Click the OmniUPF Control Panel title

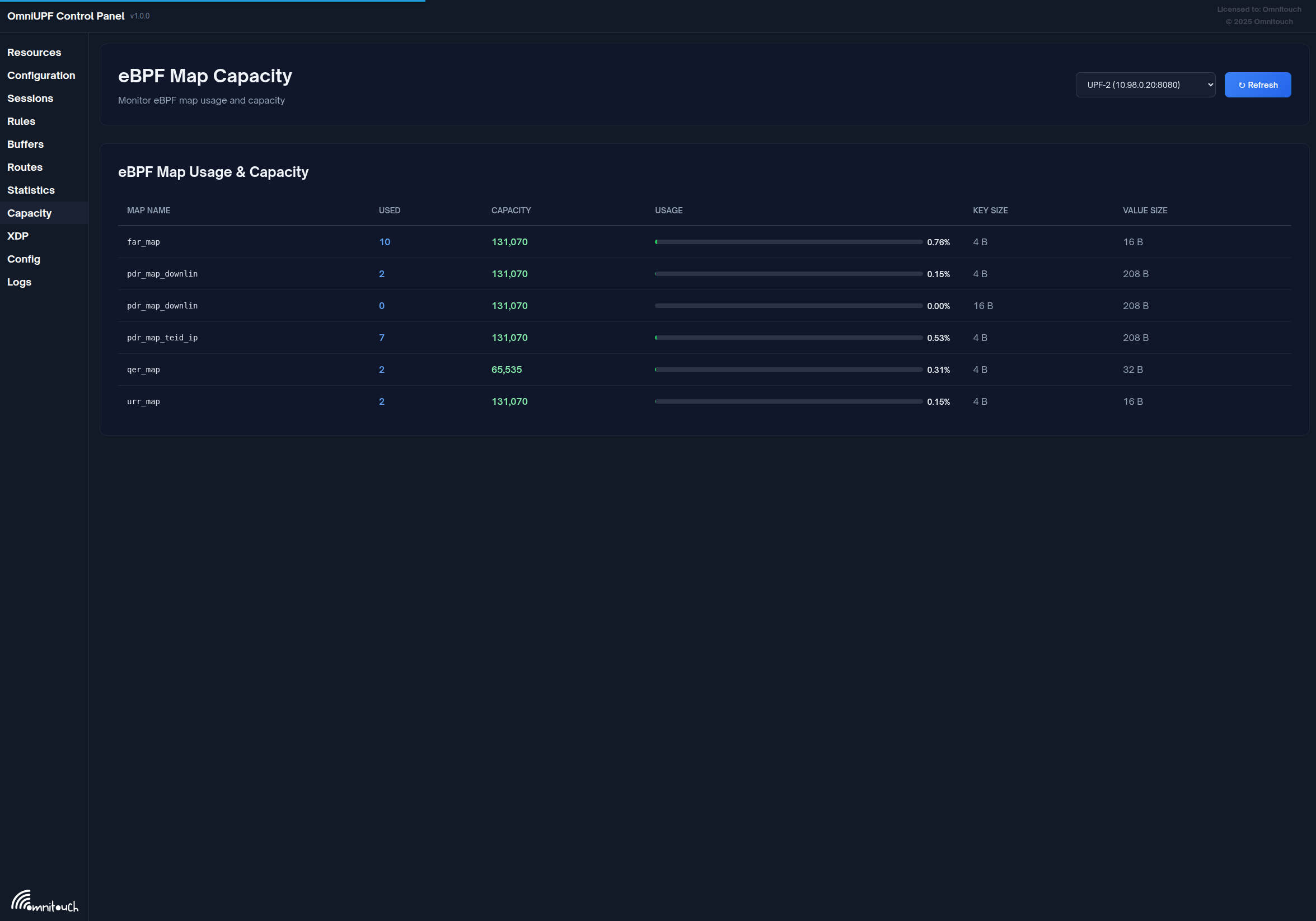tap(66, 16)
